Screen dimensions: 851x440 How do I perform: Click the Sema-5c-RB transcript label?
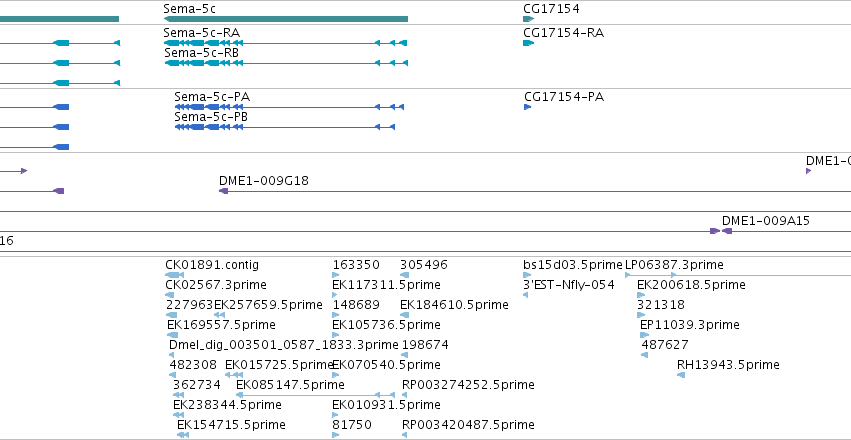(x=201, y=53)
